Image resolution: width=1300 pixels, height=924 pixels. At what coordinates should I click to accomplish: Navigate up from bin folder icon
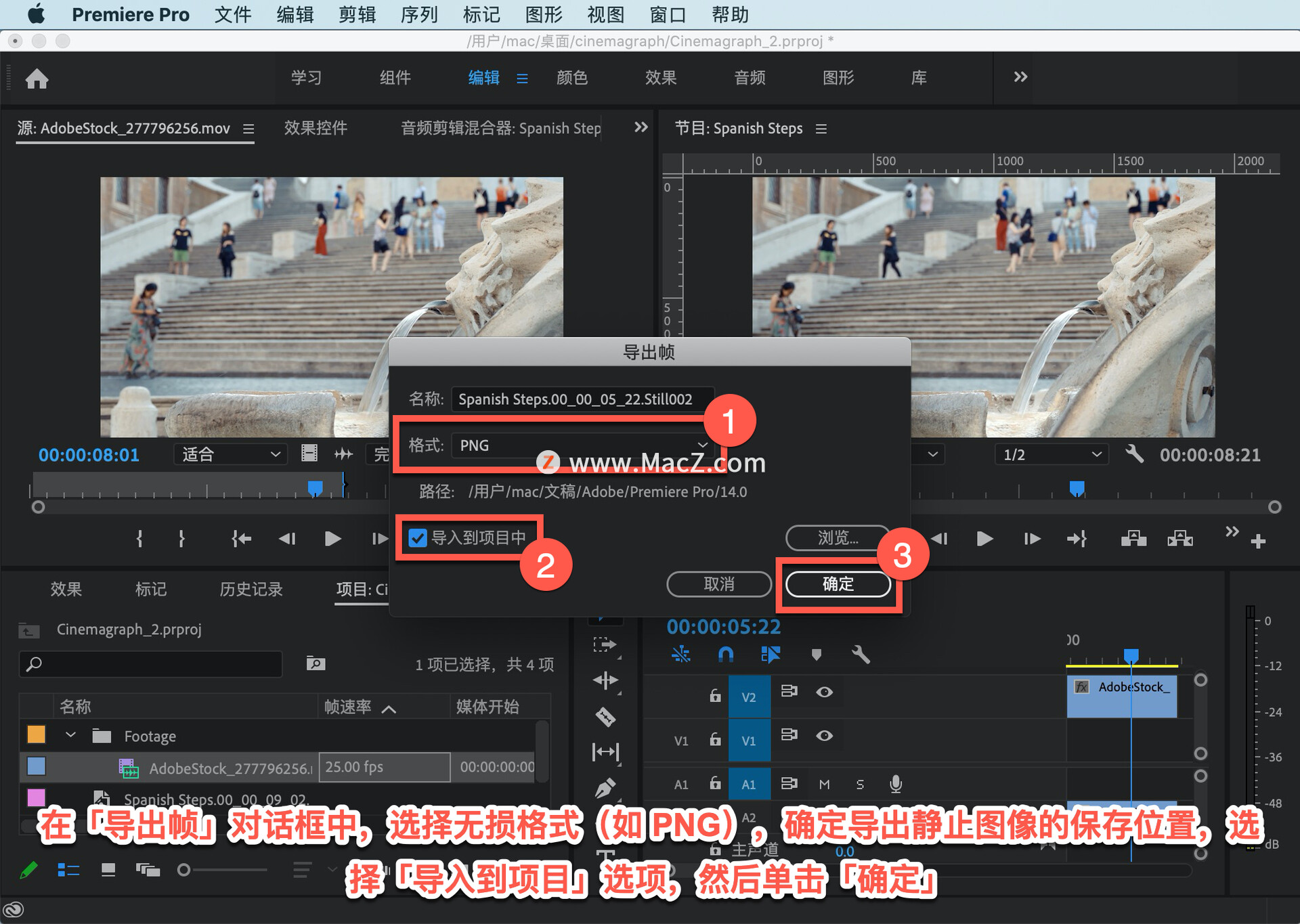point(28,630)
